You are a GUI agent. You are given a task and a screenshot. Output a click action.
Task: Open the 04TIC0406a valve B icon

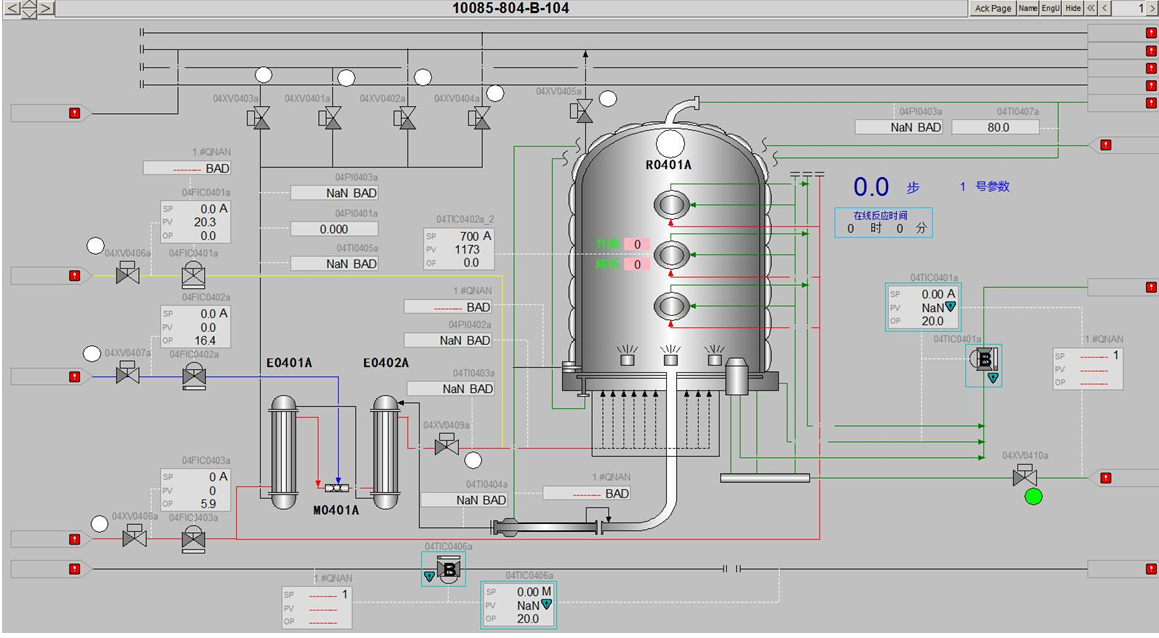(x=448, y=570)
